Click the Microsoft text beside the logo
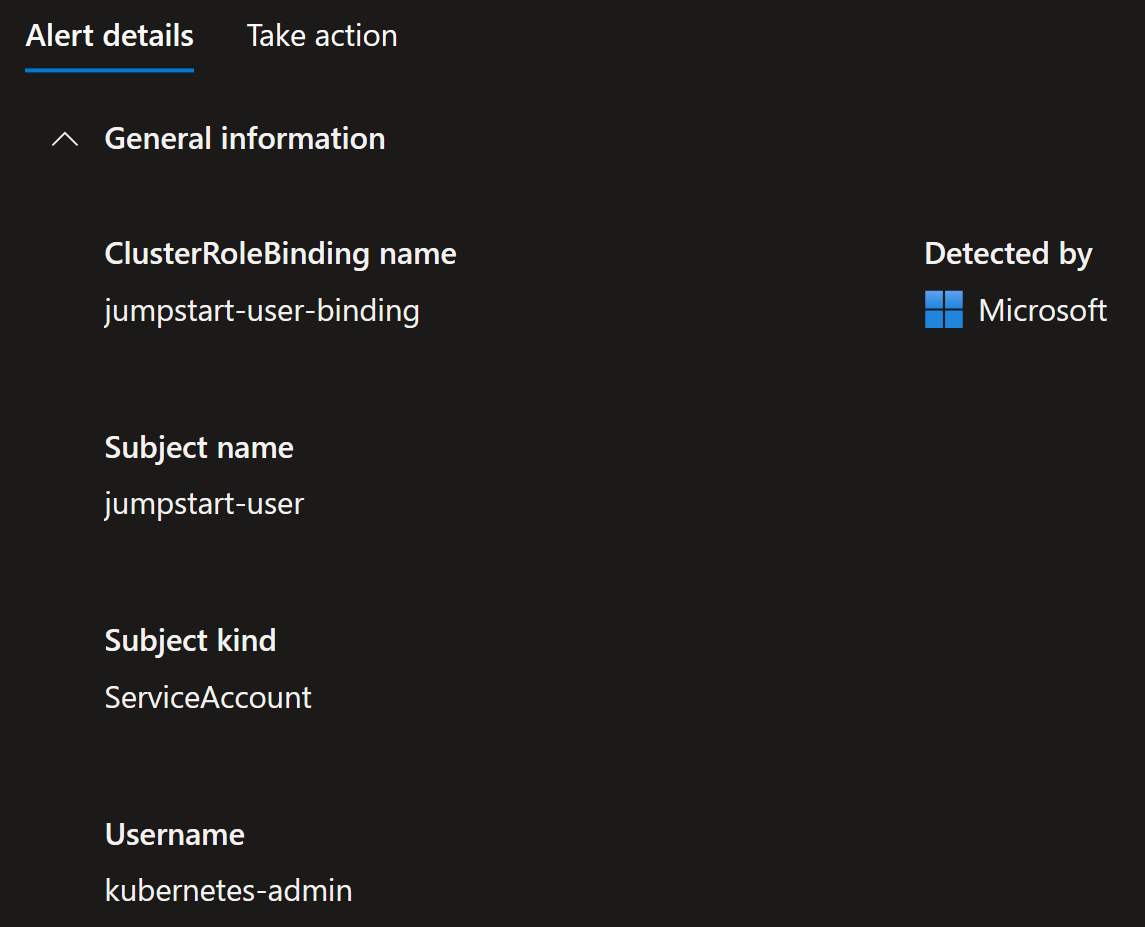This screenshot has height=927, width=1145. [x=1042, y=310]
